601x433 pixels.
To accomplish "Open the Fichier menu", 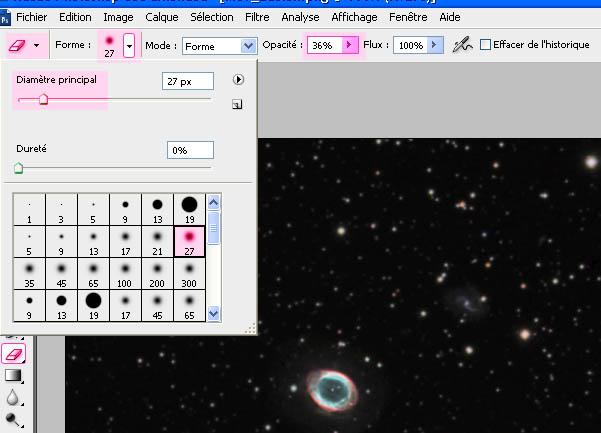I will (31, 17).
